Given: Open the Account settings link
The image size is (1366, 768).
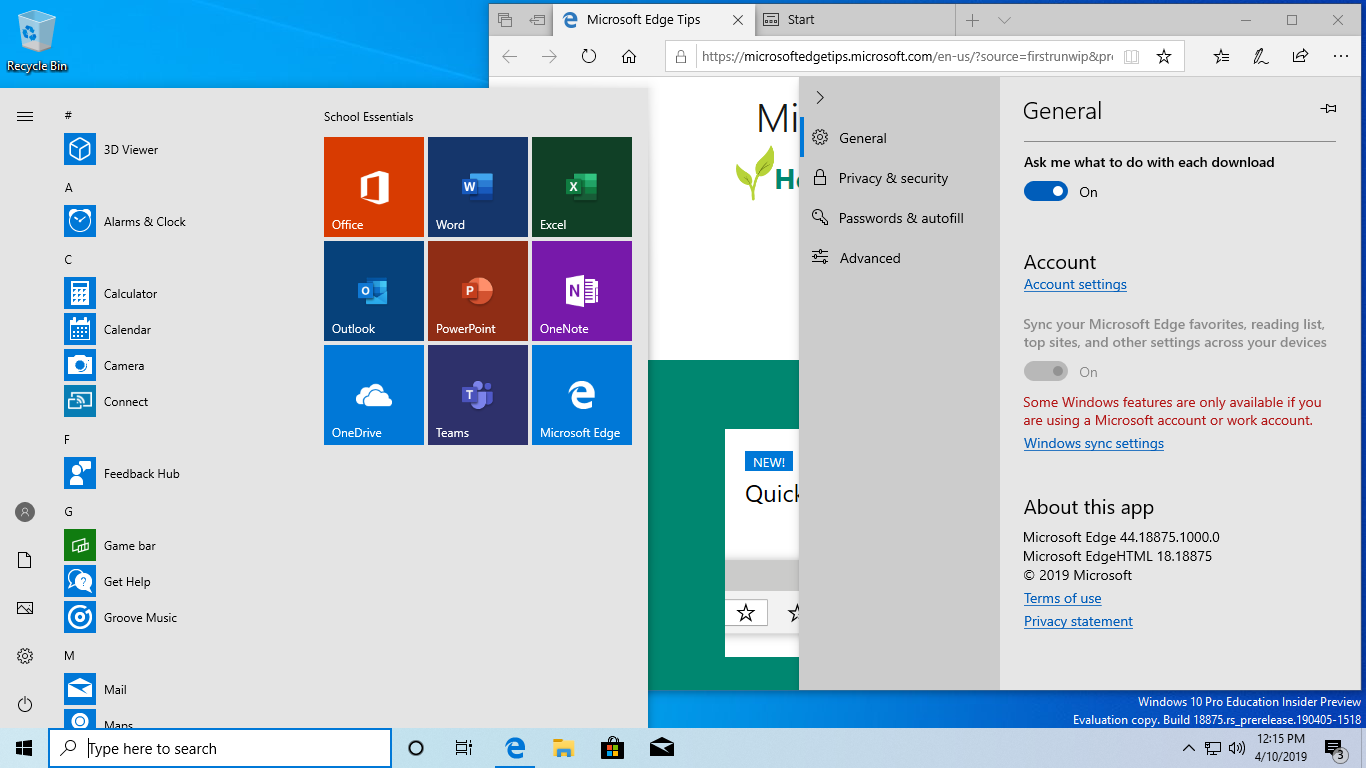Looking at the screenshot, I should pos(1075,285).
